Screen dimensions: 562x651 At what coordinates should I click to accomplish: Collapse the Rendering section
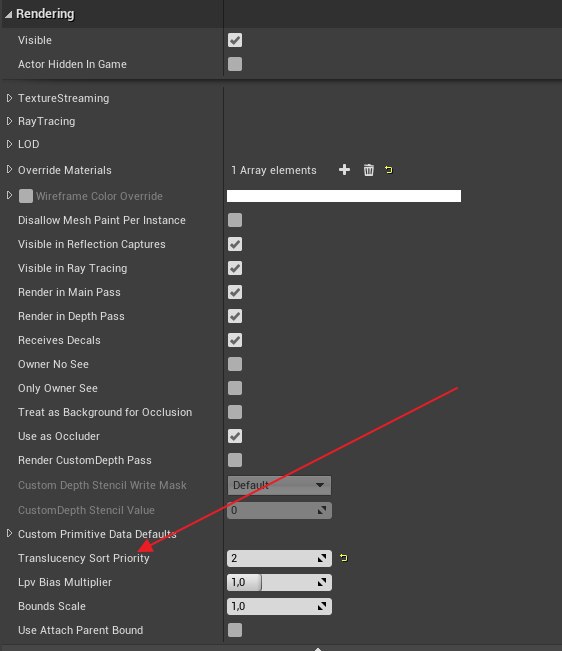(8, 15)
